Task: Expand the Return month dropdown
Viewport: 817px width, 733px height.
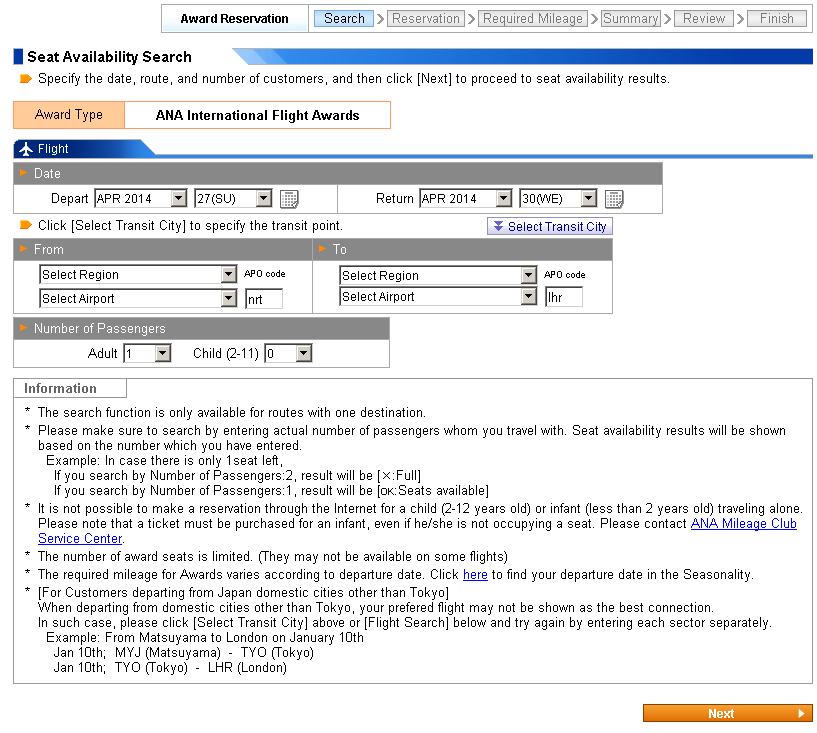Action: tap(465, 199)
